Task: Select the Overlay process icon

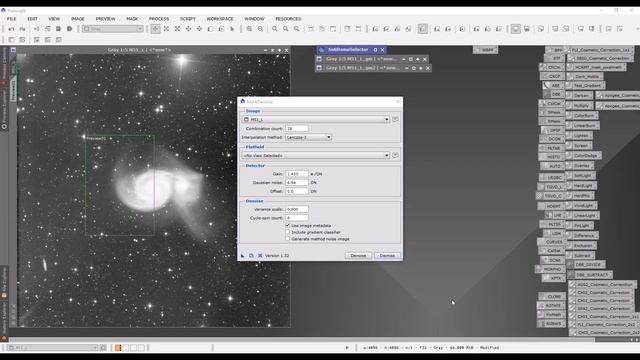Action: point(580,165)
